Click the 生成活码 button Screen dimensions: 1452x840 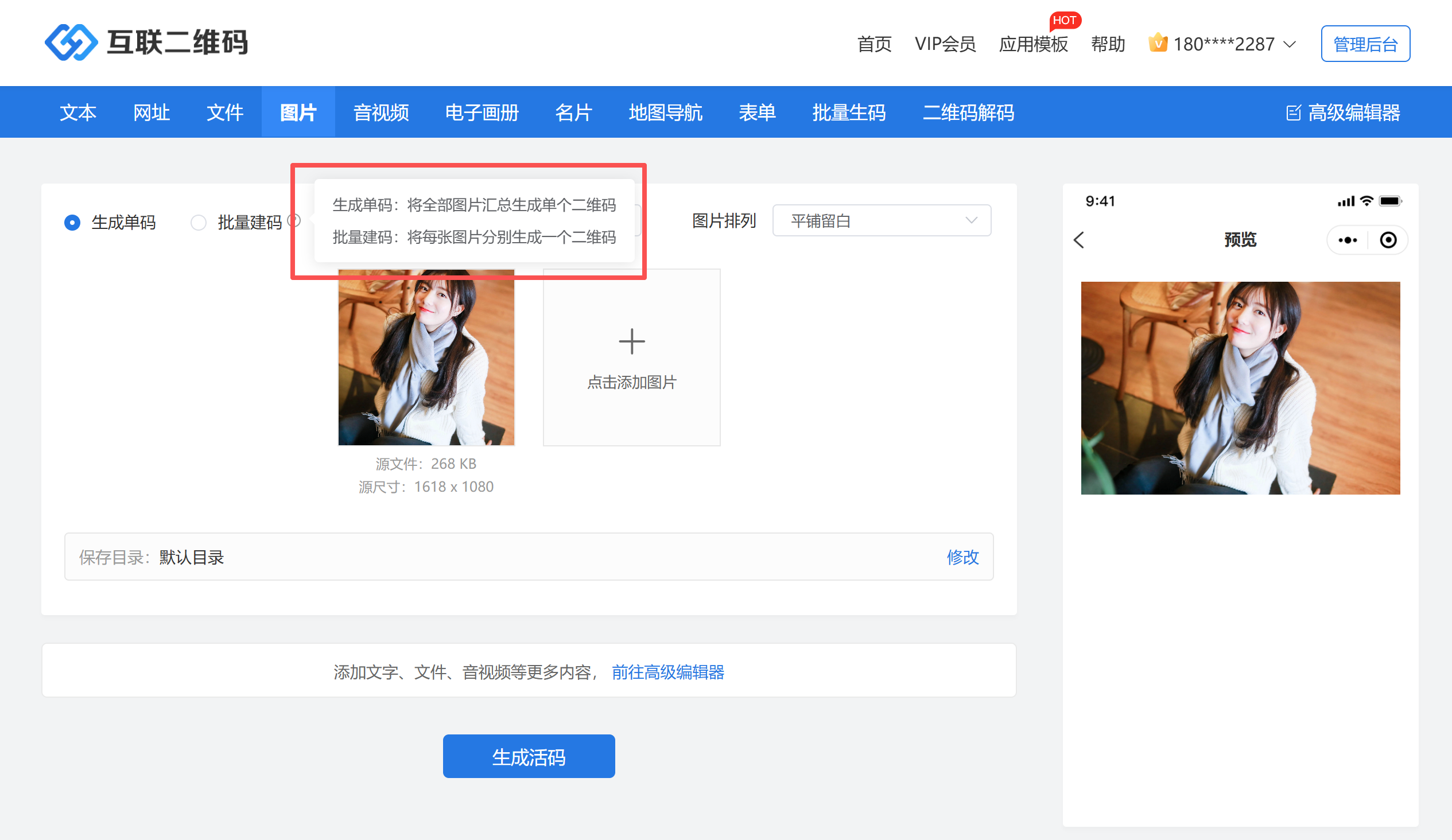coord(529,756)
